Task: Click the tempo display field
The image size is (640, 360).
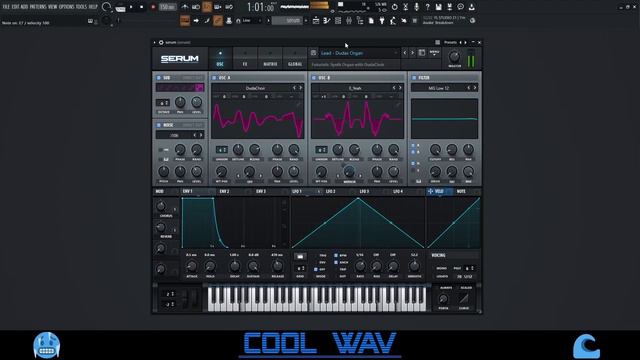Action: coord(167,7)
